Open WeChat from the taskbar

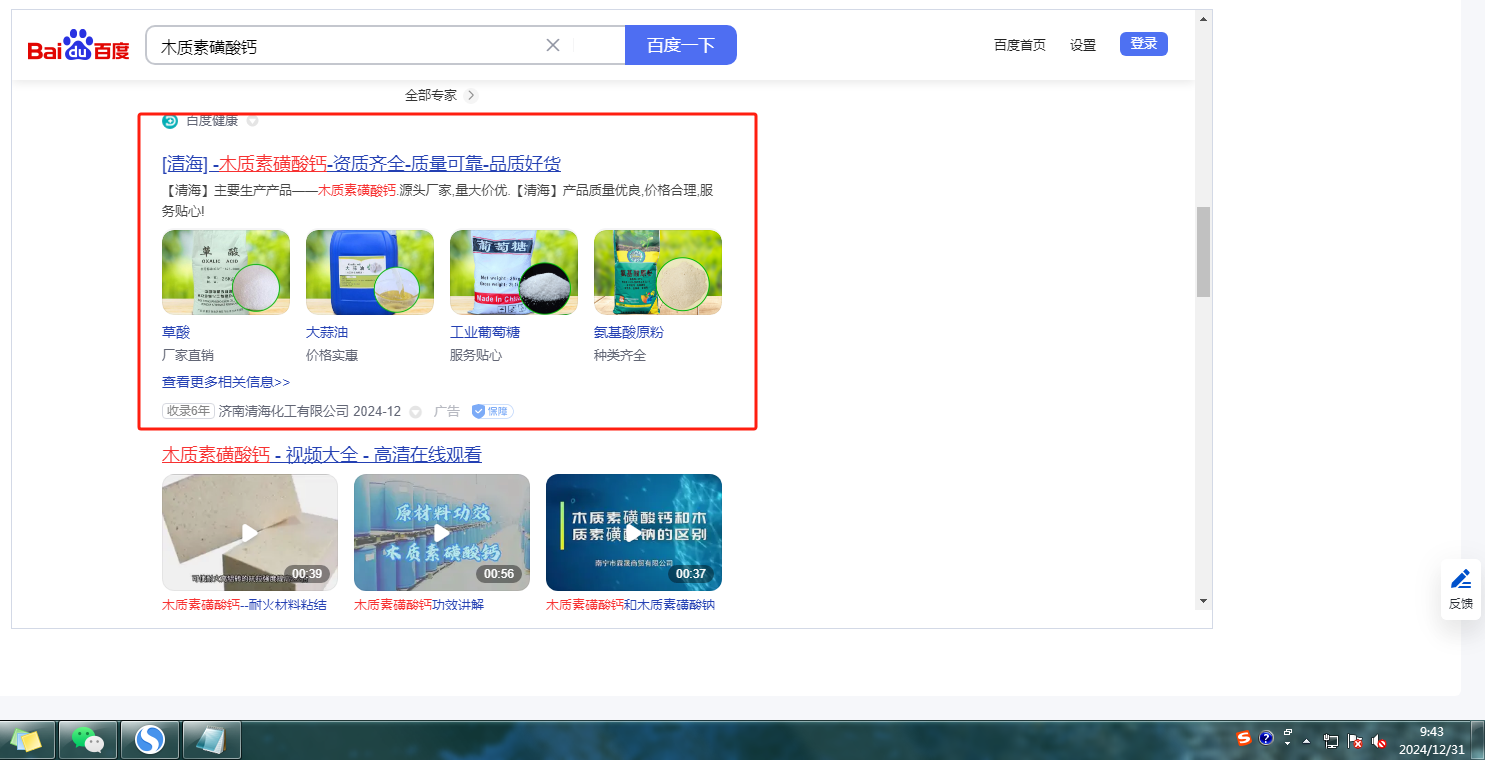88,740
